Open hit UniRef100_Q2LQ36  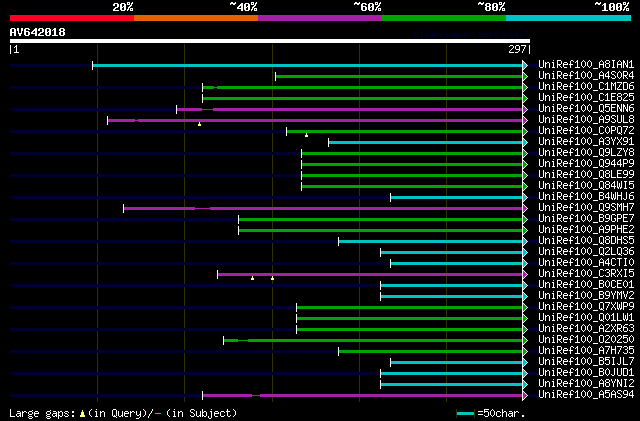(586, 252)
